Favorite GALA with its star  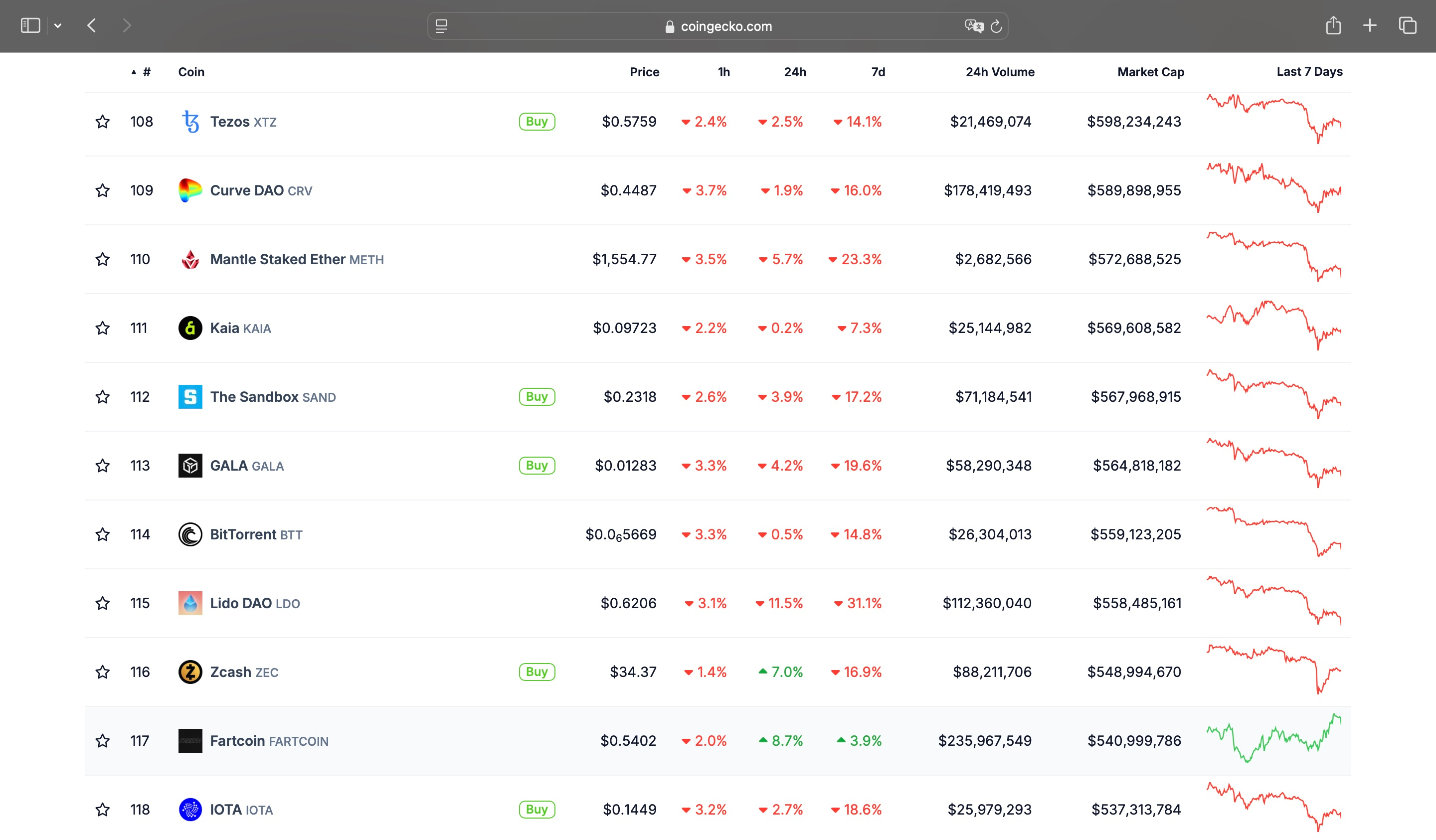point(103,466)
